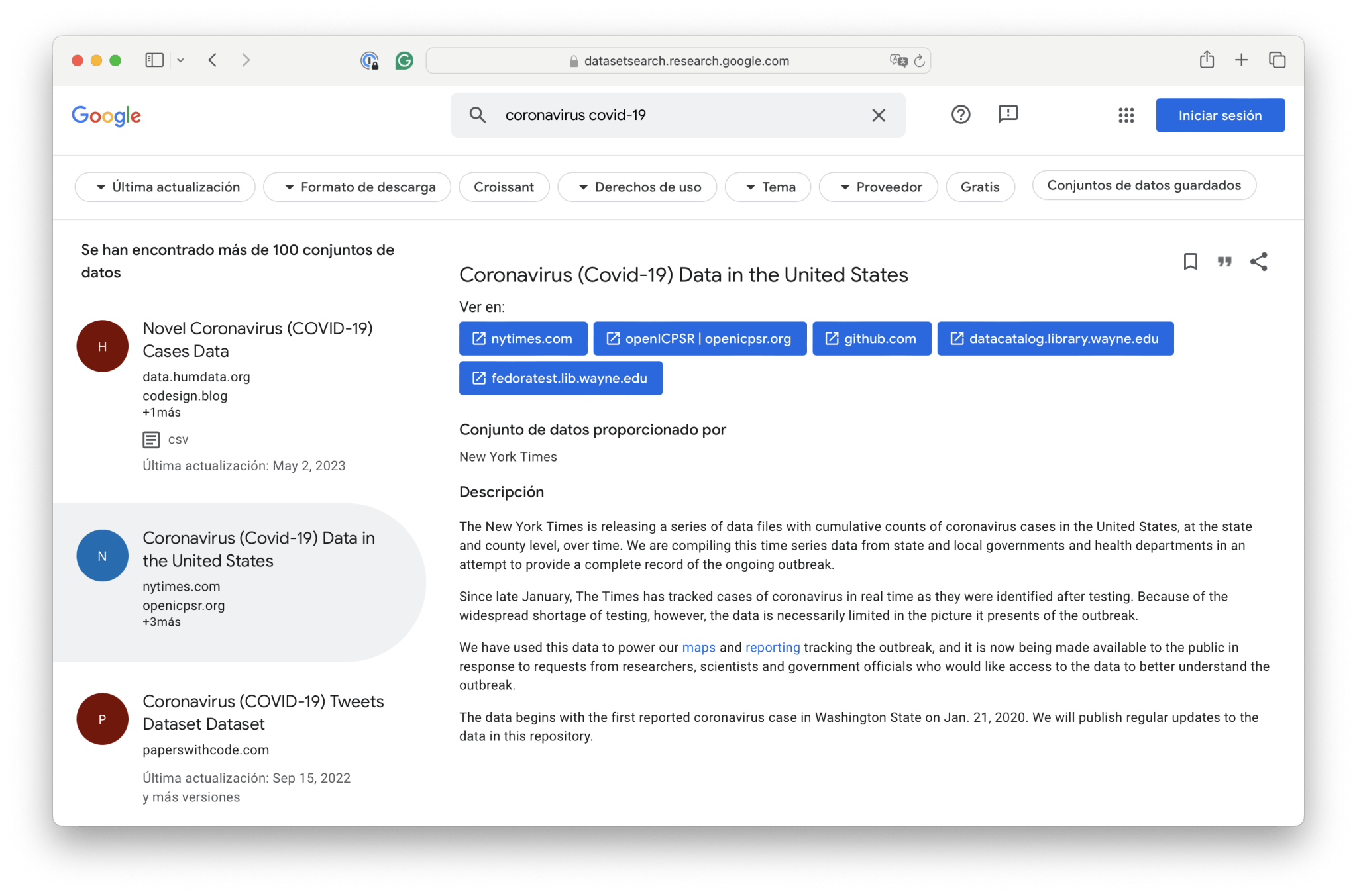Click the cite quotation icon

pyautogui.click(x=1224, y=262)
